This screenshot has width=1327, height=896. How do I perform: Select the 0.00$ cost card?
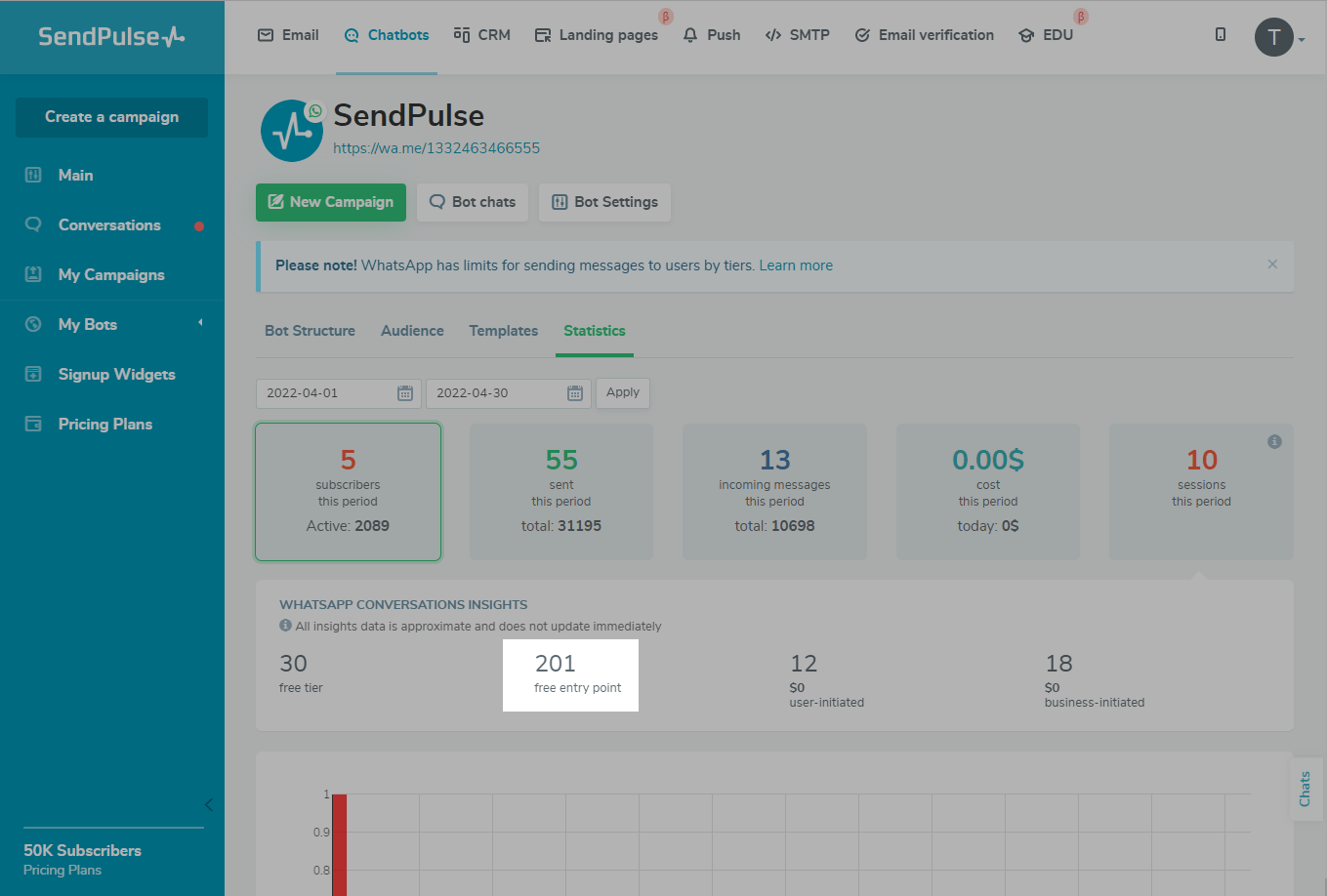[988, 492]
